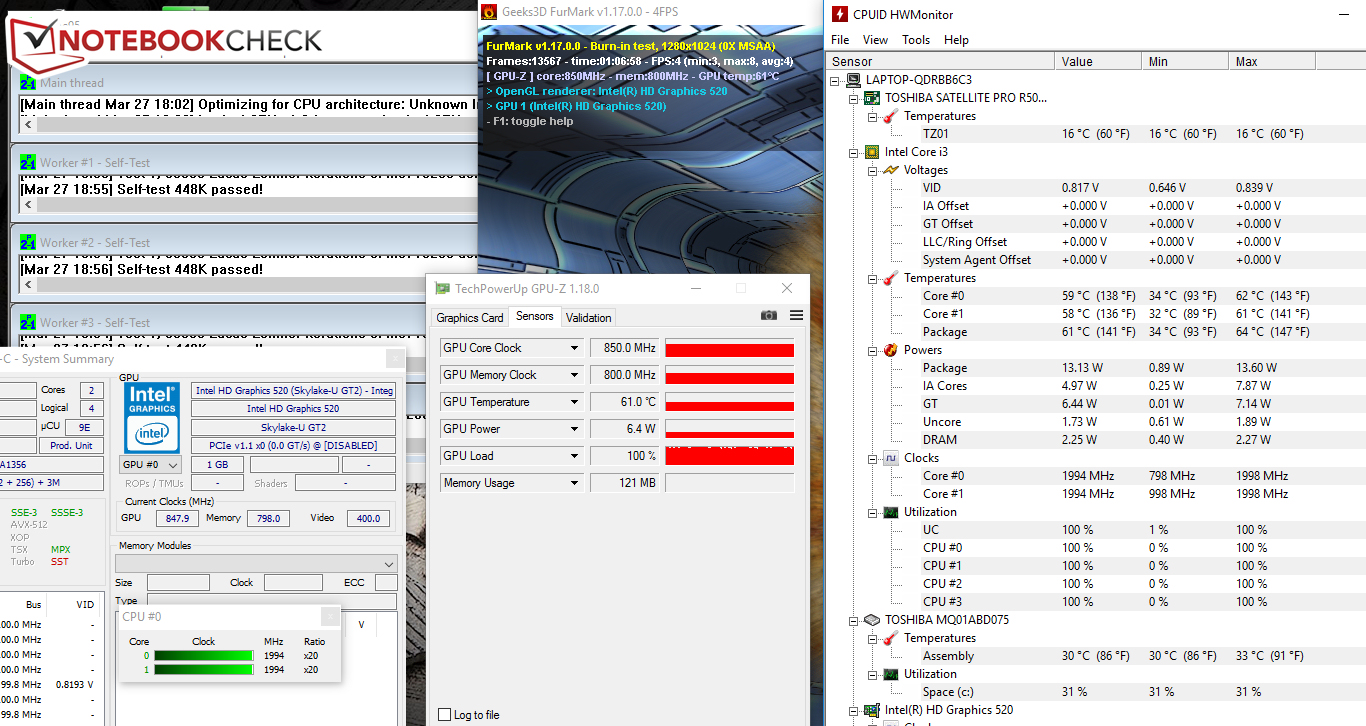This screenshot has width=1366, height=726.
Task: Switch to GPU-Z Validation tab
Action: point(588,317)
